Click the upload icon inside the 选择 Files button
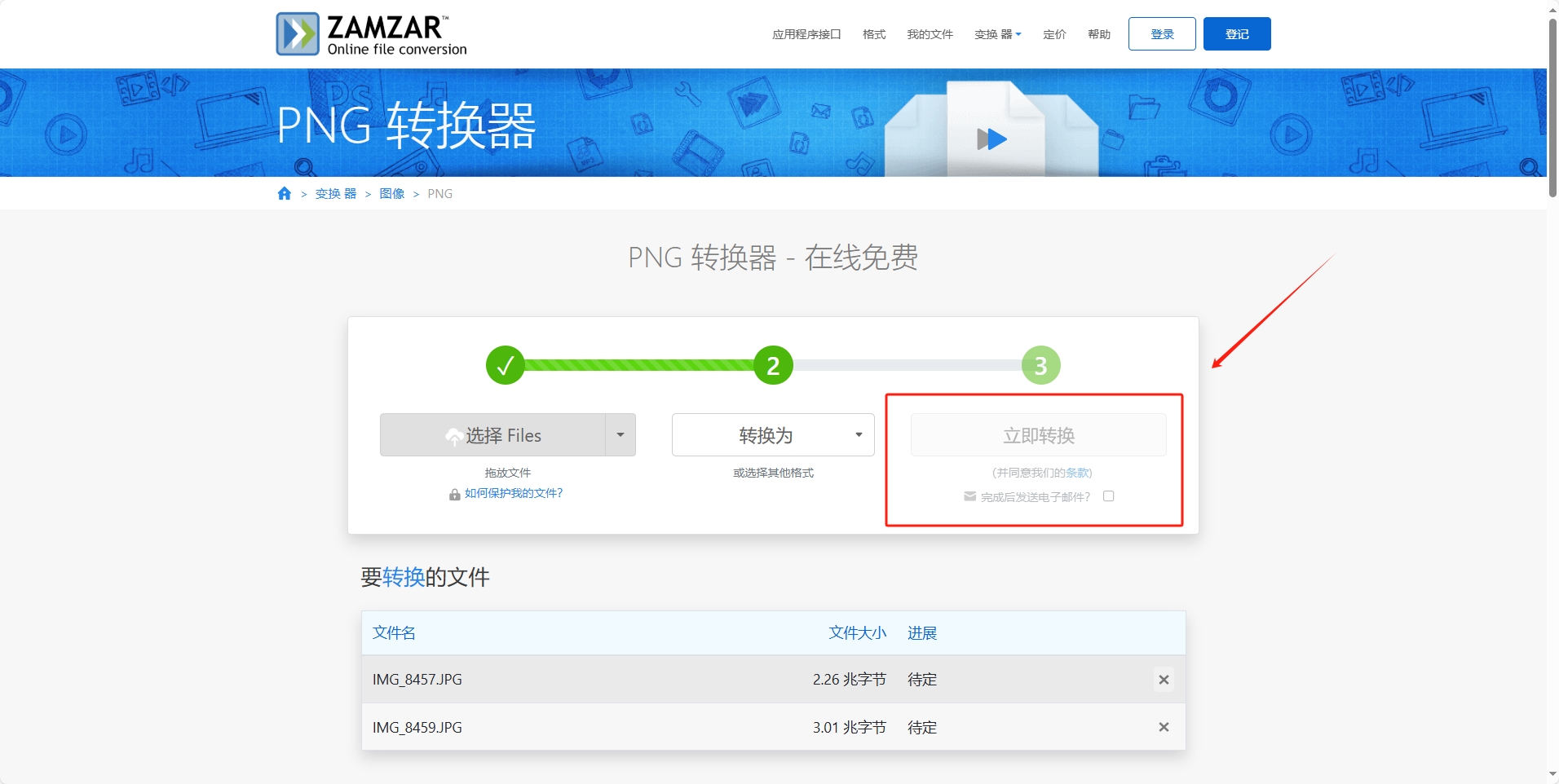 pyautogui.click(x=454, y=435)
